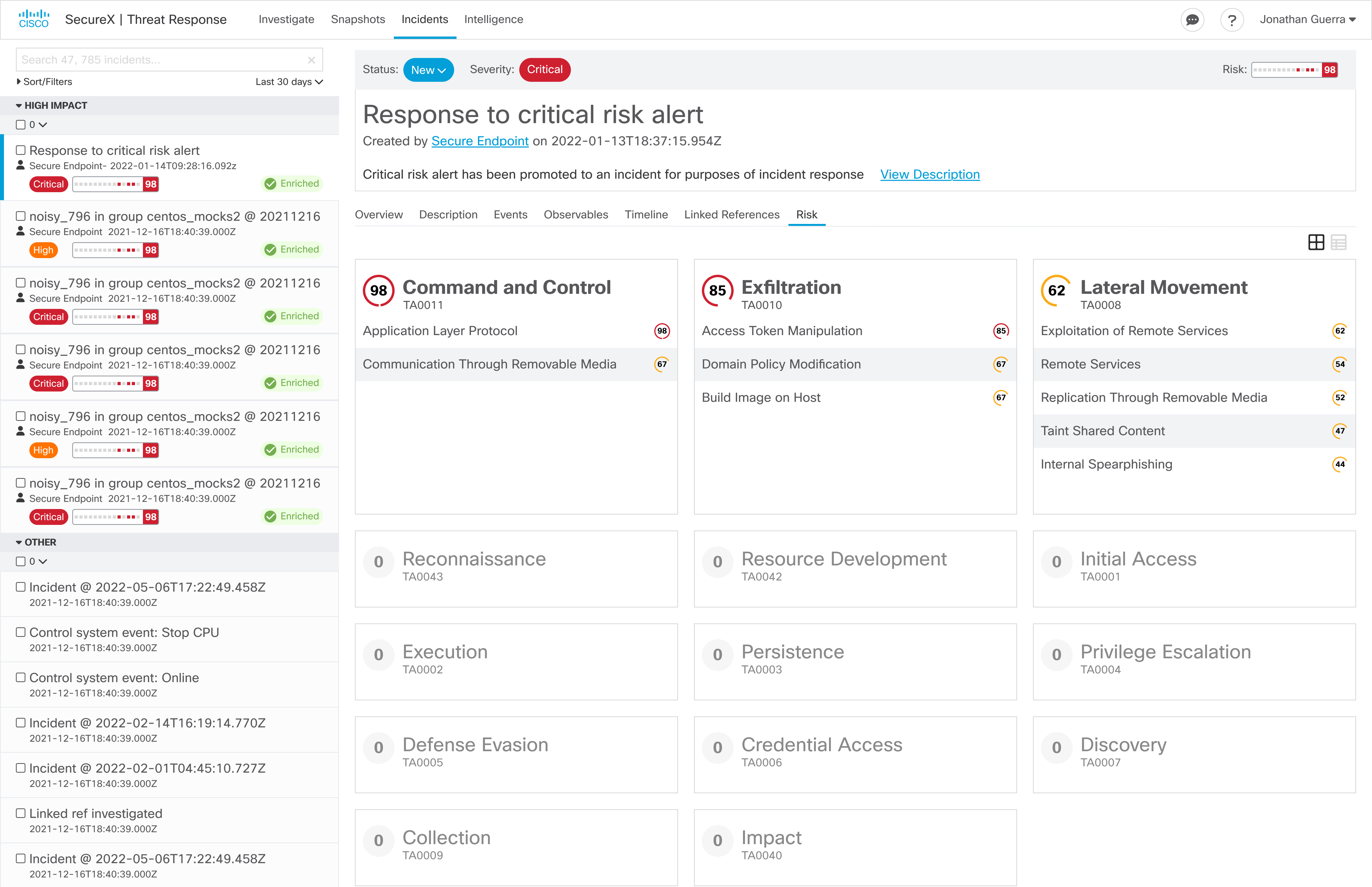Check Incident @ 2022-02-14T16:19:14.770Z

(21, 723)
